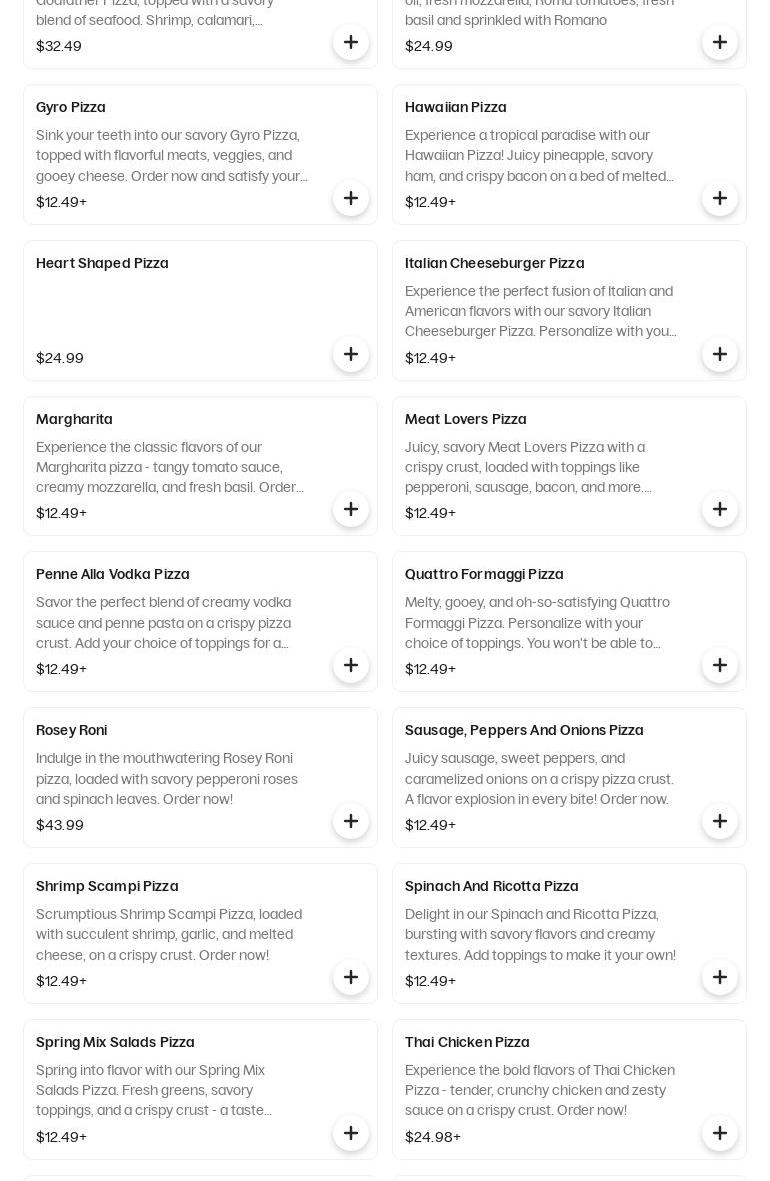The image size is (770, 1181).
Task: Add Spring Mix Salads Pizza to cart
Action: (351, 1133)
